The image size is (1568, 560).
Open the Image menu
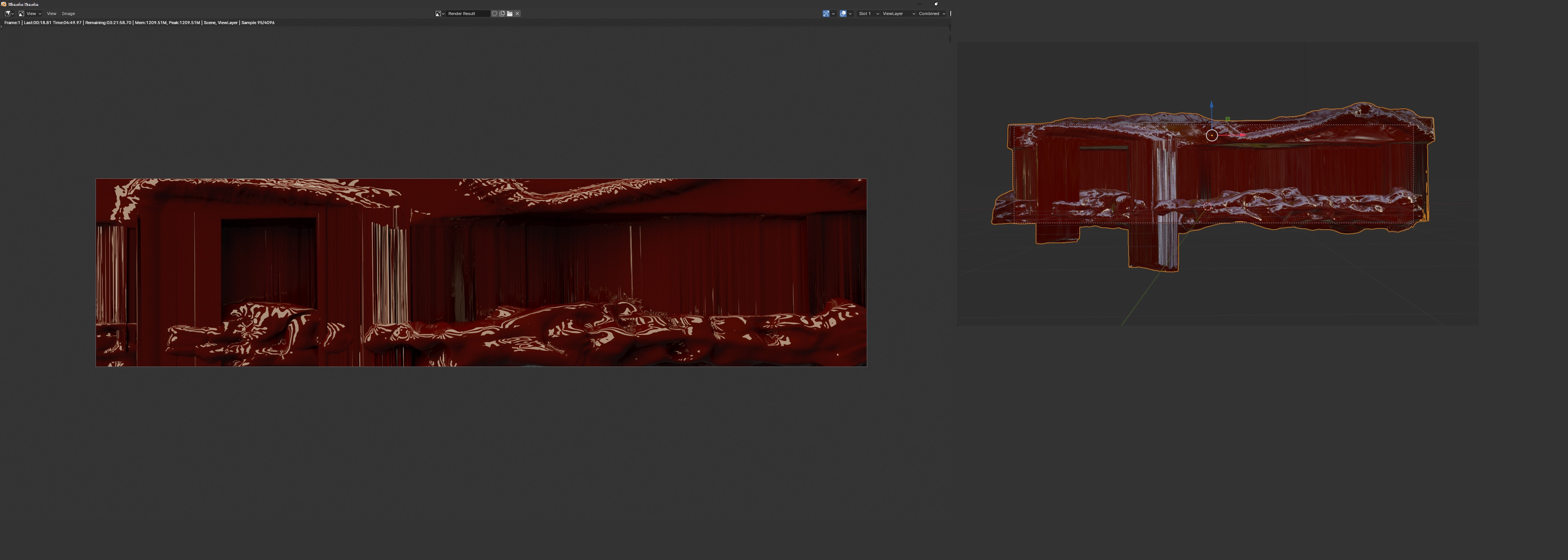coord(68,14)
